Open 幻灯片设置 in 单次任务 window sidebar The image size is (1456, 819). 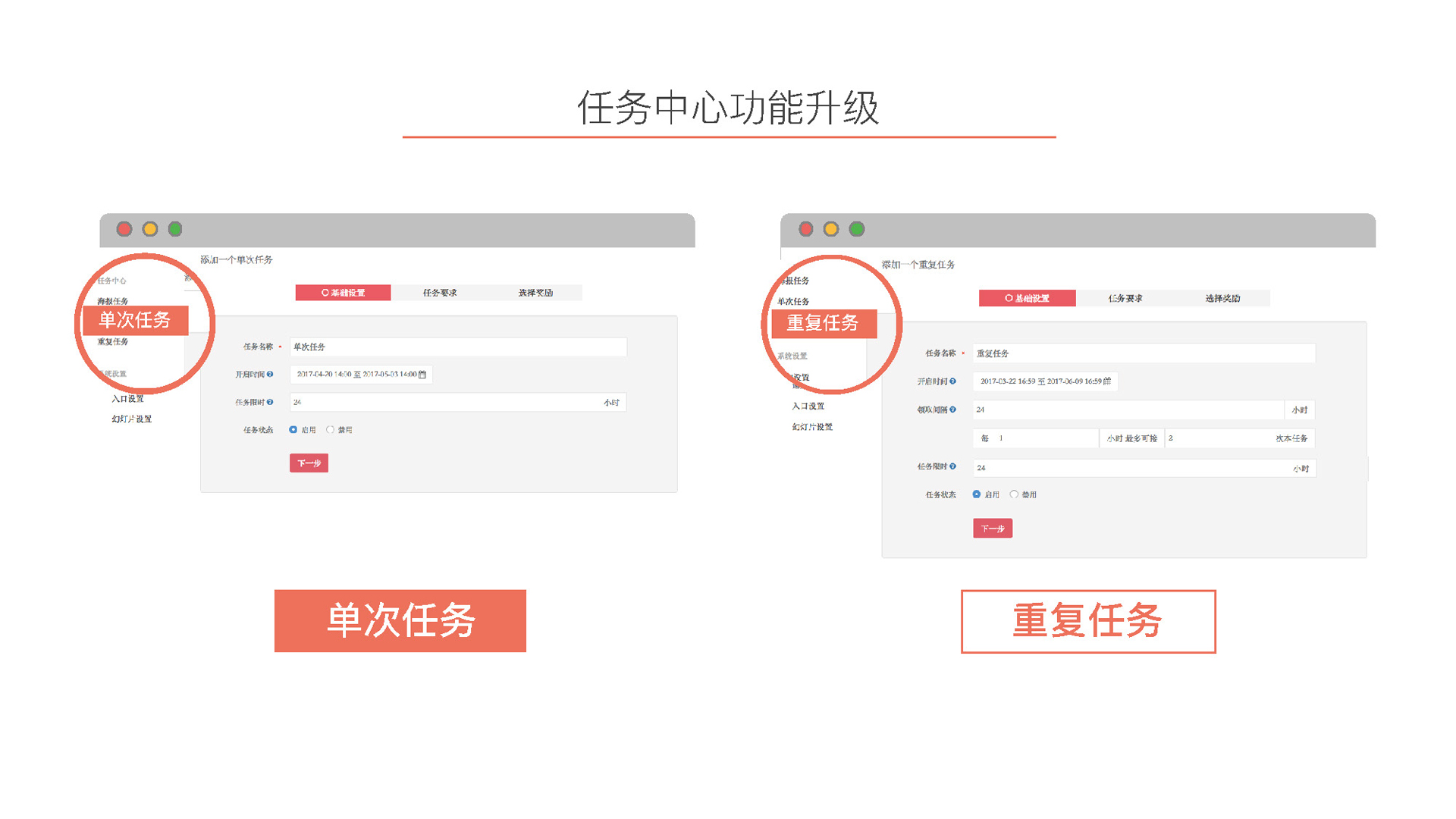[x=132, y=419]
